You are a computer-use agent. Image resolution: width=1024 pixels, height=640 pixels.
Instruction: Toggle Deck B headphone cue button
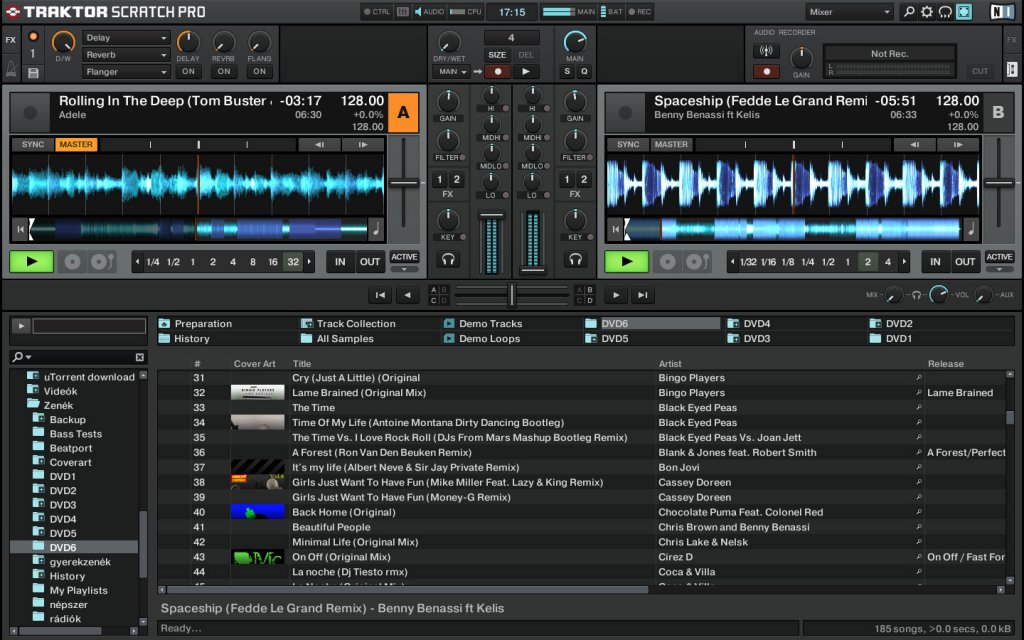coord(575,260)
